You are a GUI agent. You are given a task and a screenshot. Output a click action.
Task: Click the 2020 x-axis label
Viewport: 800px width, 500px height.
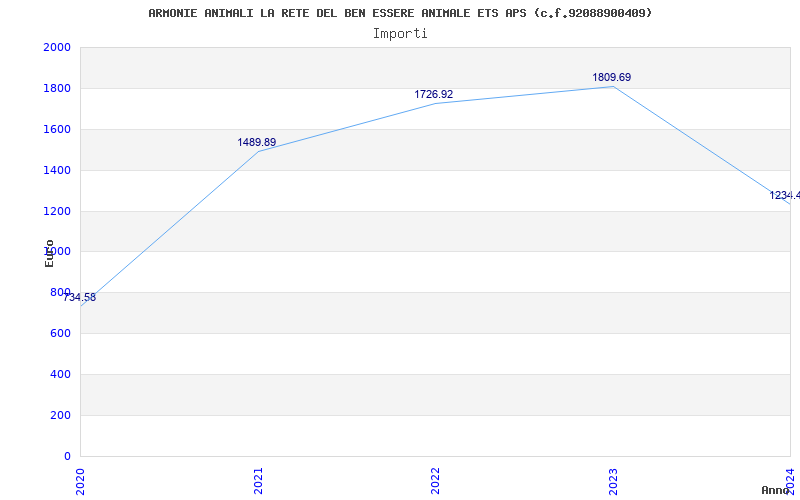click(x=81, y=481)
